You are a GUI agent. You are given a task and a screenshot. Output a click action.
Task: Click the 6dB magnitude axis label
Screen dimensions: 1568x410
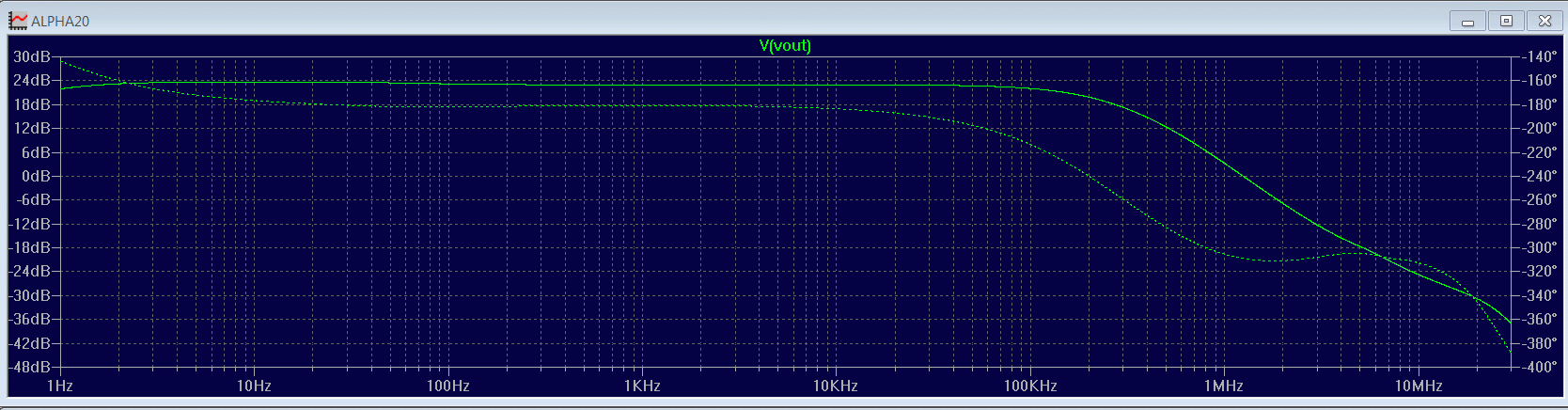click(x=36, y=152)
